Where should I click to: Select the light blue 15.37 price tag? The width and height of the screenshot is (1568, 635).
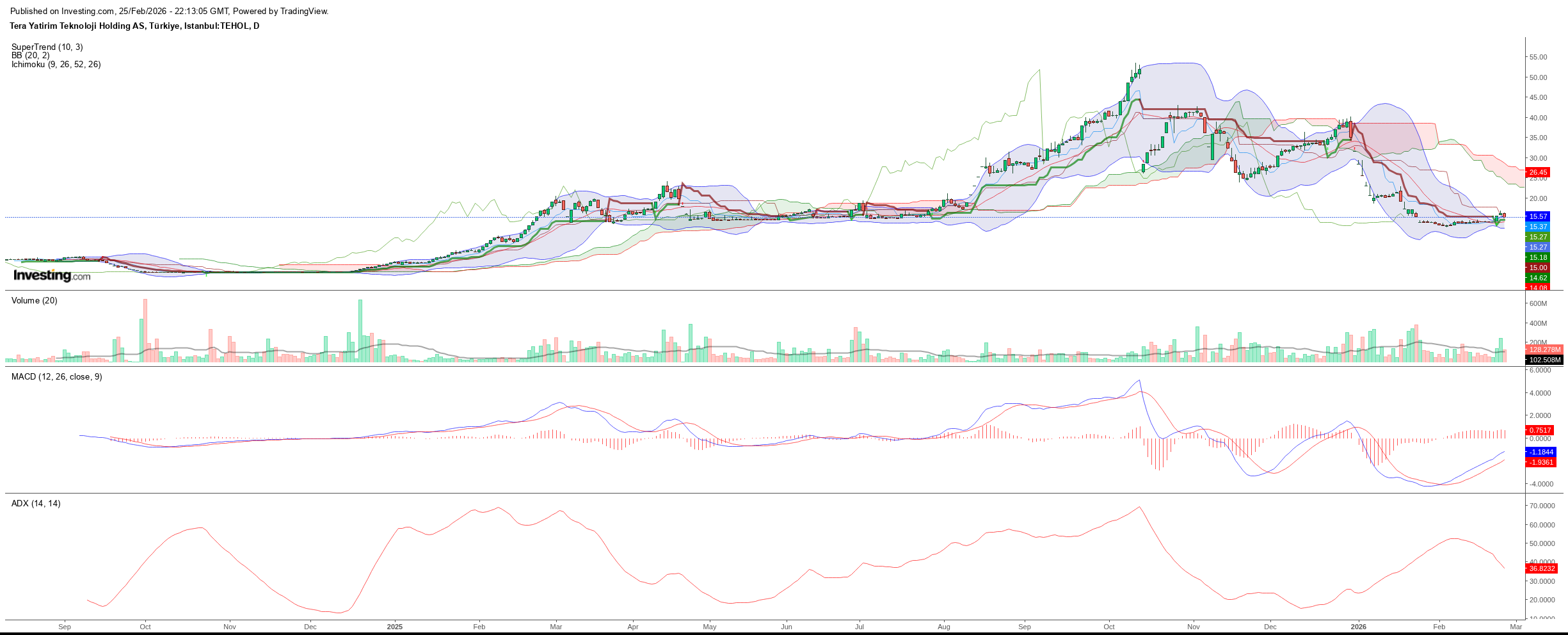(1538, 227)
